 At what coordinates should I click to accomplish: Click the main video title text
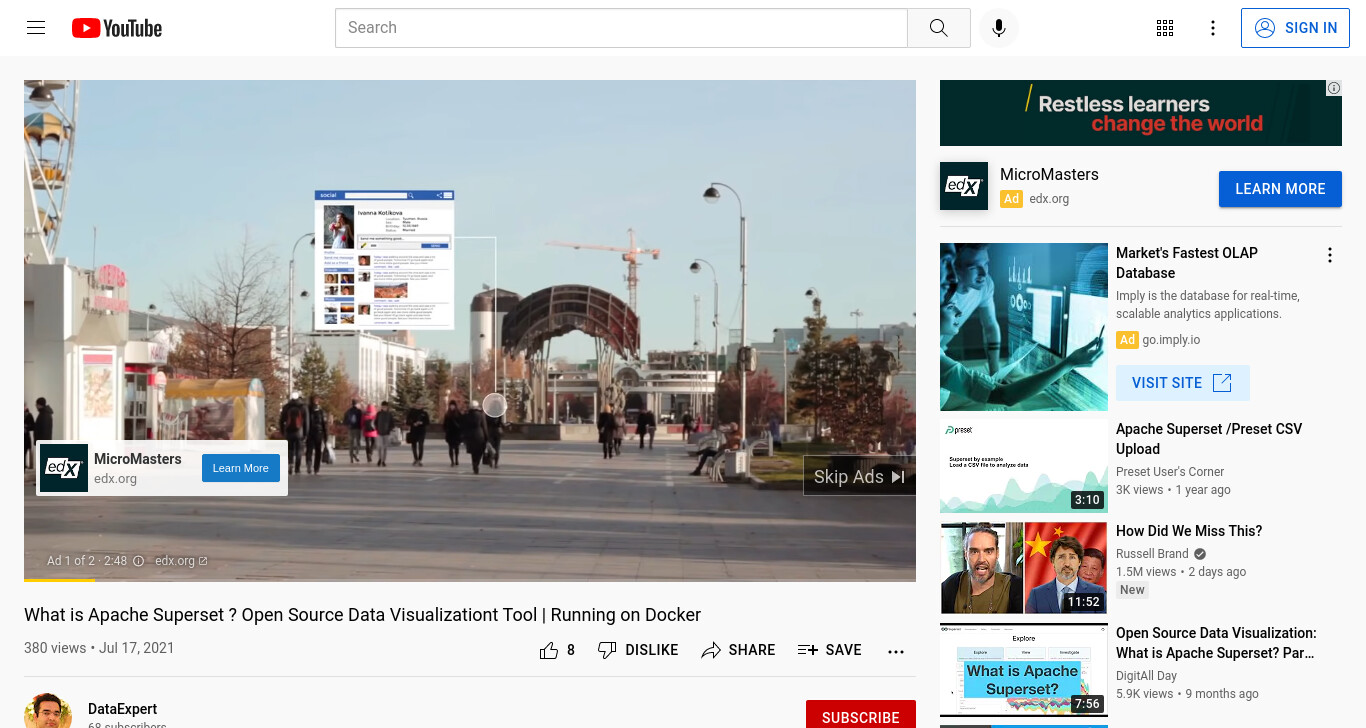(x=362, y=615)
